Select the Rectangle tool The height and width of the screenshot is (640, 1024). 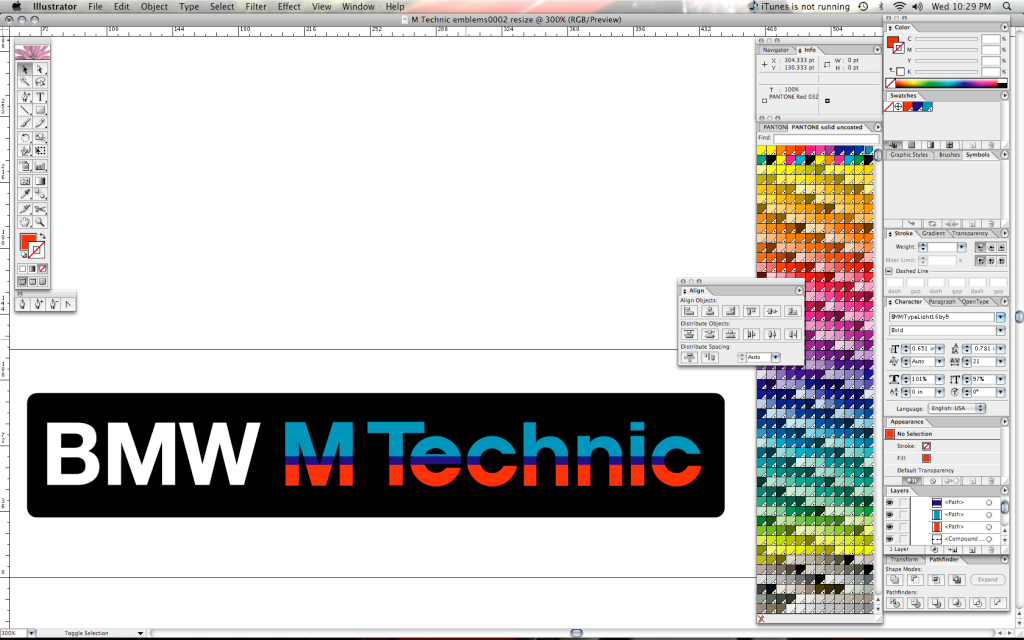pos(40,110)
